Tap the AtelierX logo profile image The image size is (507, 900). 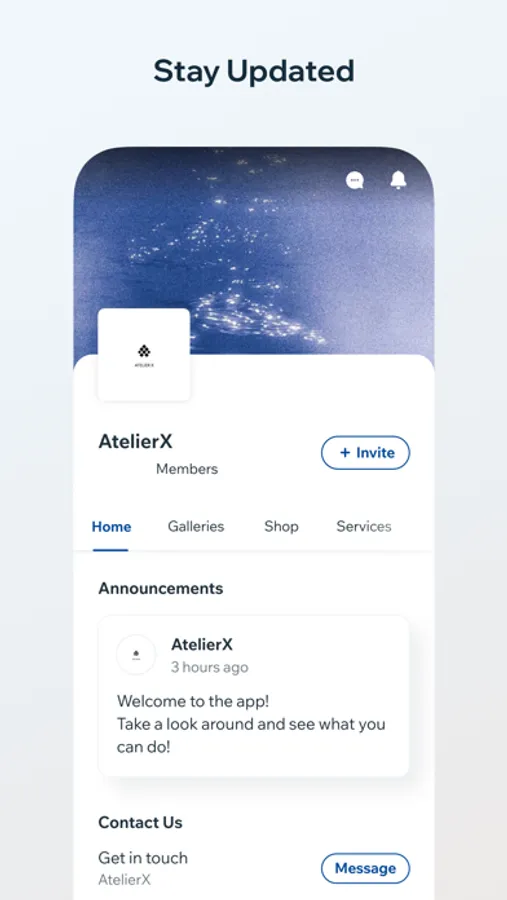coord(144,355)
